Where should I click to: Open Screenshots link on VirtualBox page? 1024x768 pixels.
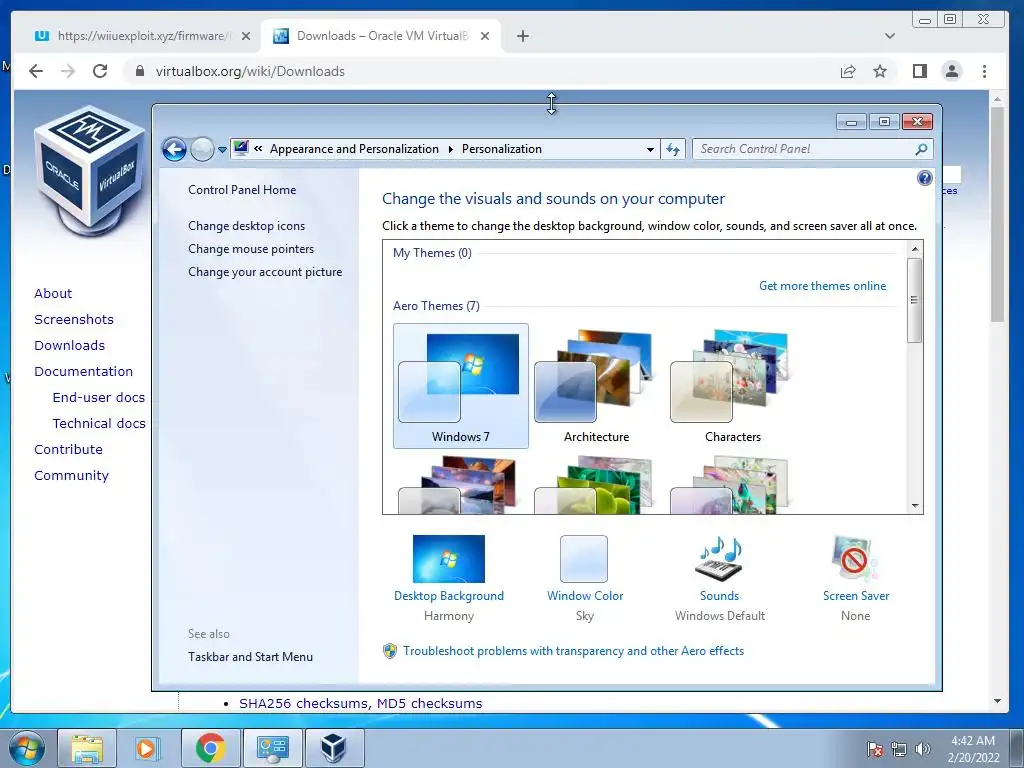(x=74, y=319)
